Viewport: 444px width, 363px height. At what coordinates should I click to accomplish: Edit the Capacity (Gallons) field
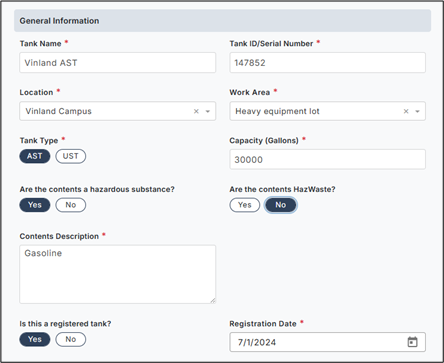point(327,159)
